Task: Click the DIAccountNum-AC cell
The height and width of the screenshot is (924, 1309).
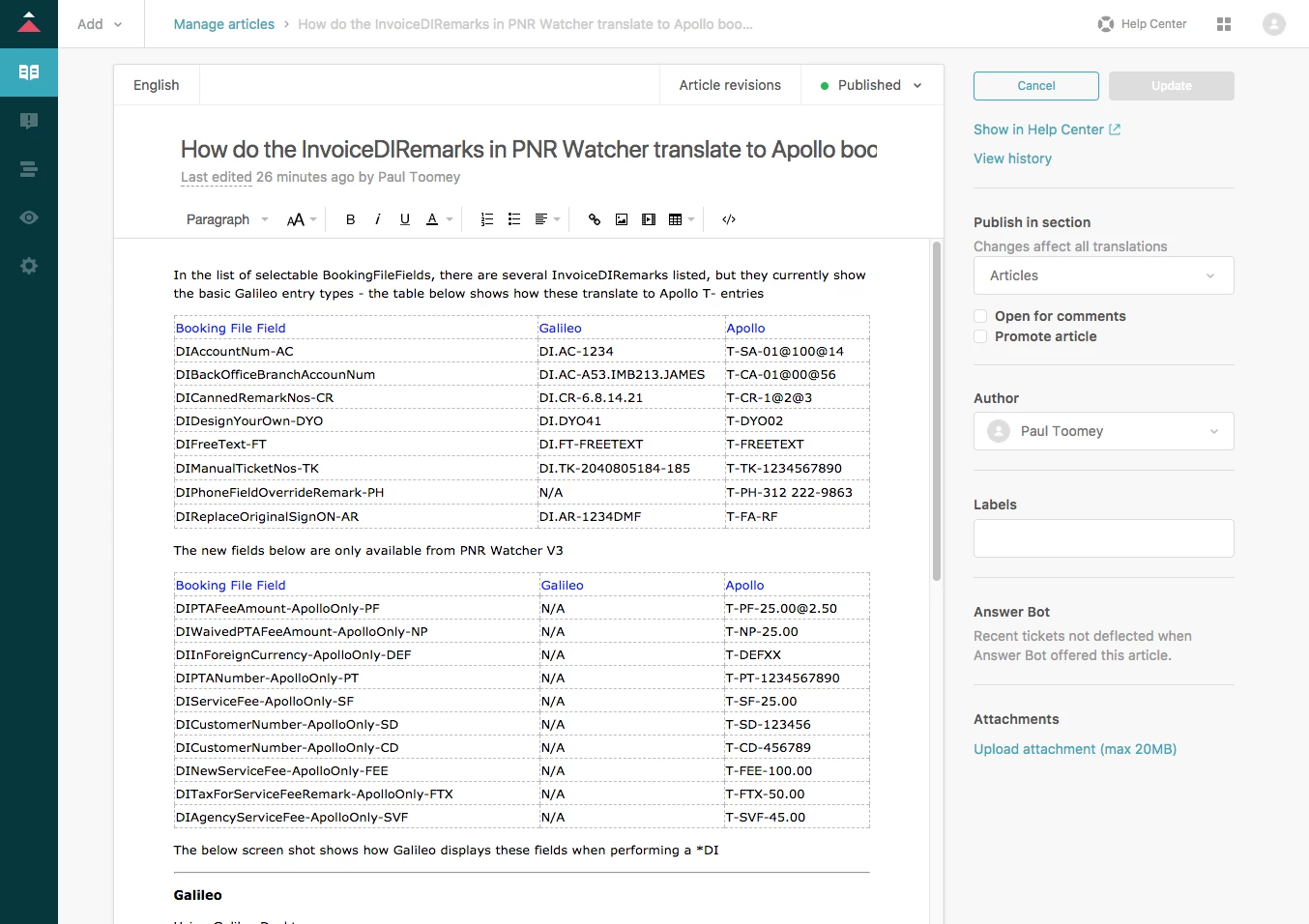Action: pos(356,352)
